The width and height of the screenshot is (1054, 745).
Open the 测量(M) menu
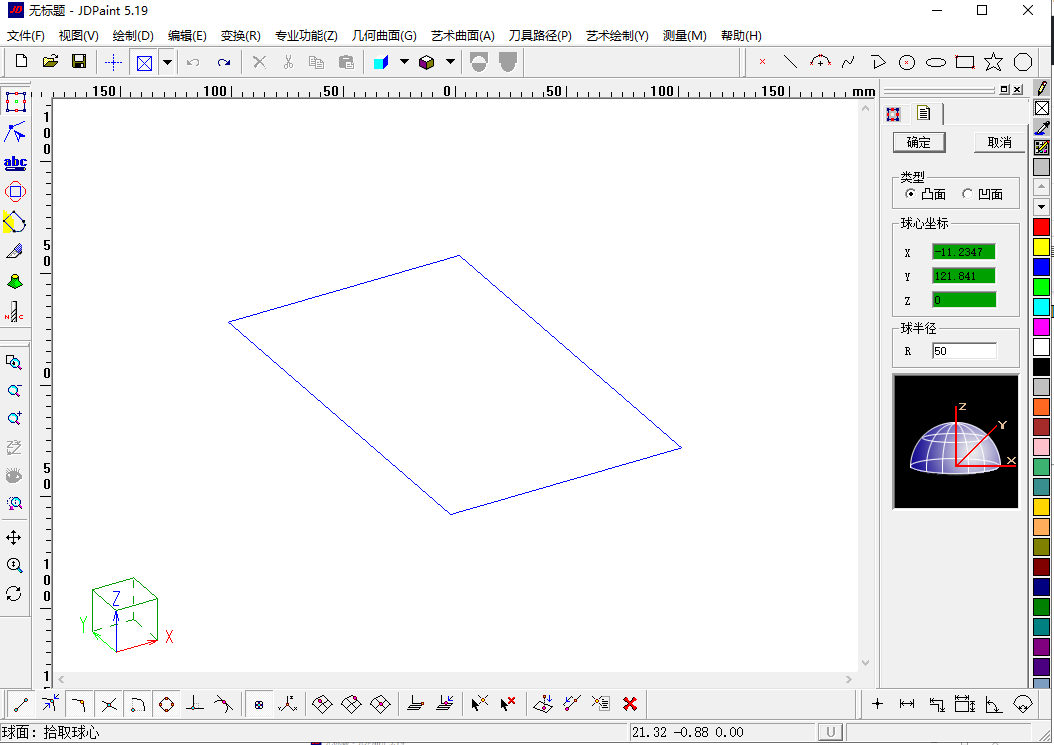point(685,36)
